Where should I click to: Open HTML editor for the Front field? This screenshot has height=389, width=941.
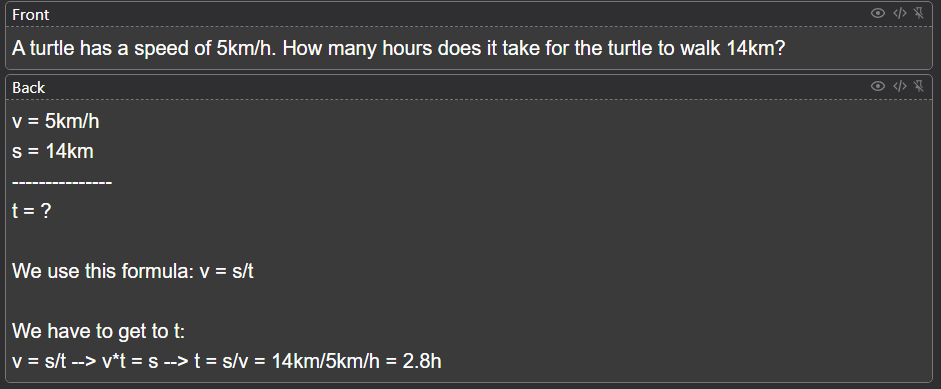tap(899, 13)
